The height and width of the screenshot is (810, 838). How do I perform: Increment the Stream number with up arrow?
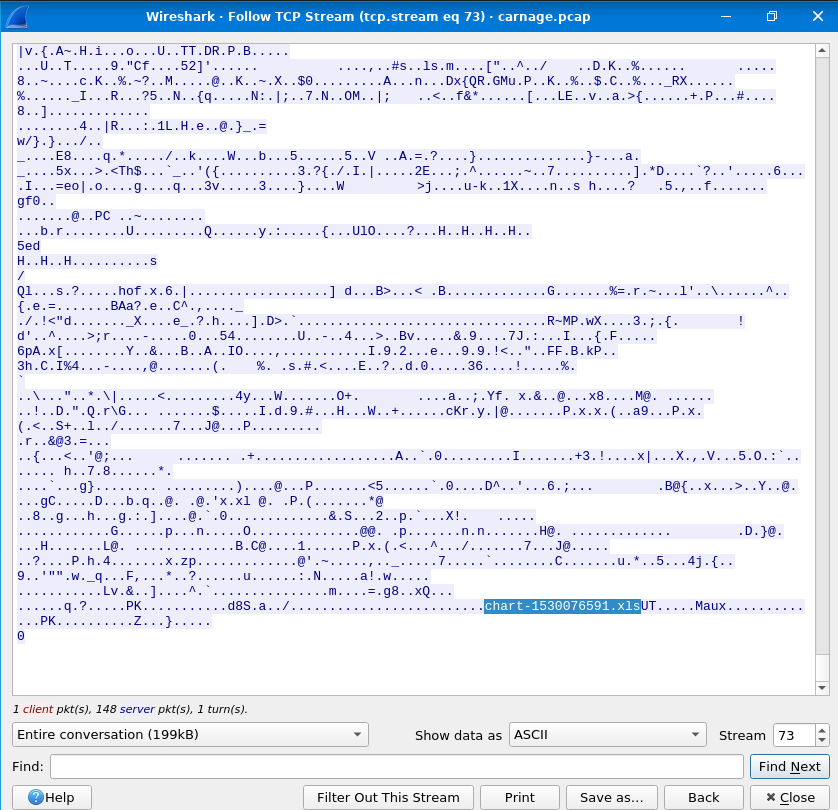tap(822, 730)
